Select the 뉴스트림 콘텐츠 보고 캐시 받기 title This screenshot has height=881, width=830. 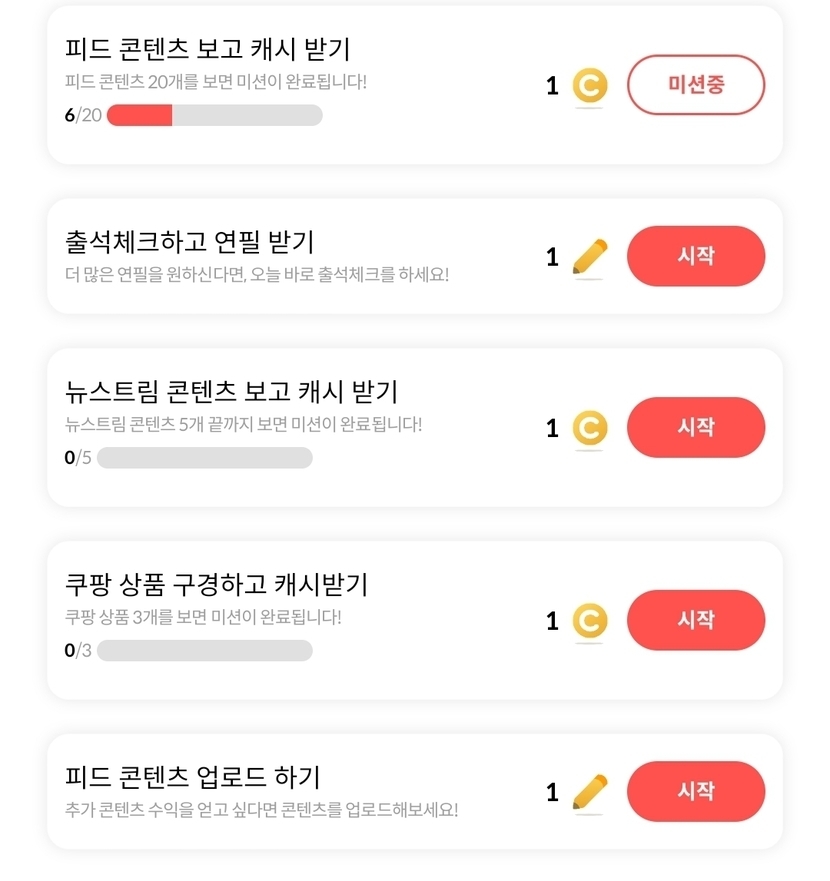[x=231, y=391]
